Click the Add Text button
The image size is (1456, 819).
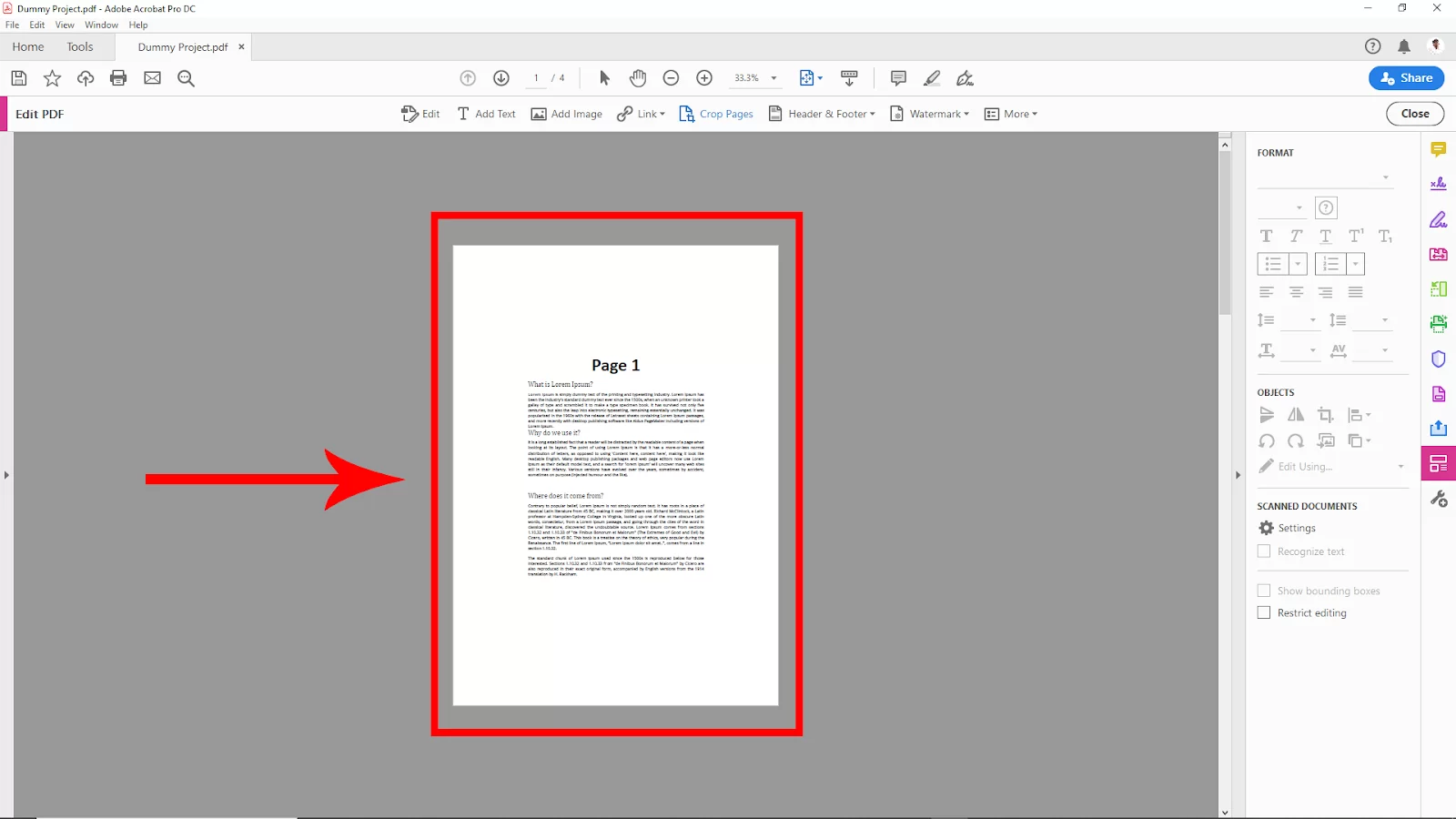486,115
